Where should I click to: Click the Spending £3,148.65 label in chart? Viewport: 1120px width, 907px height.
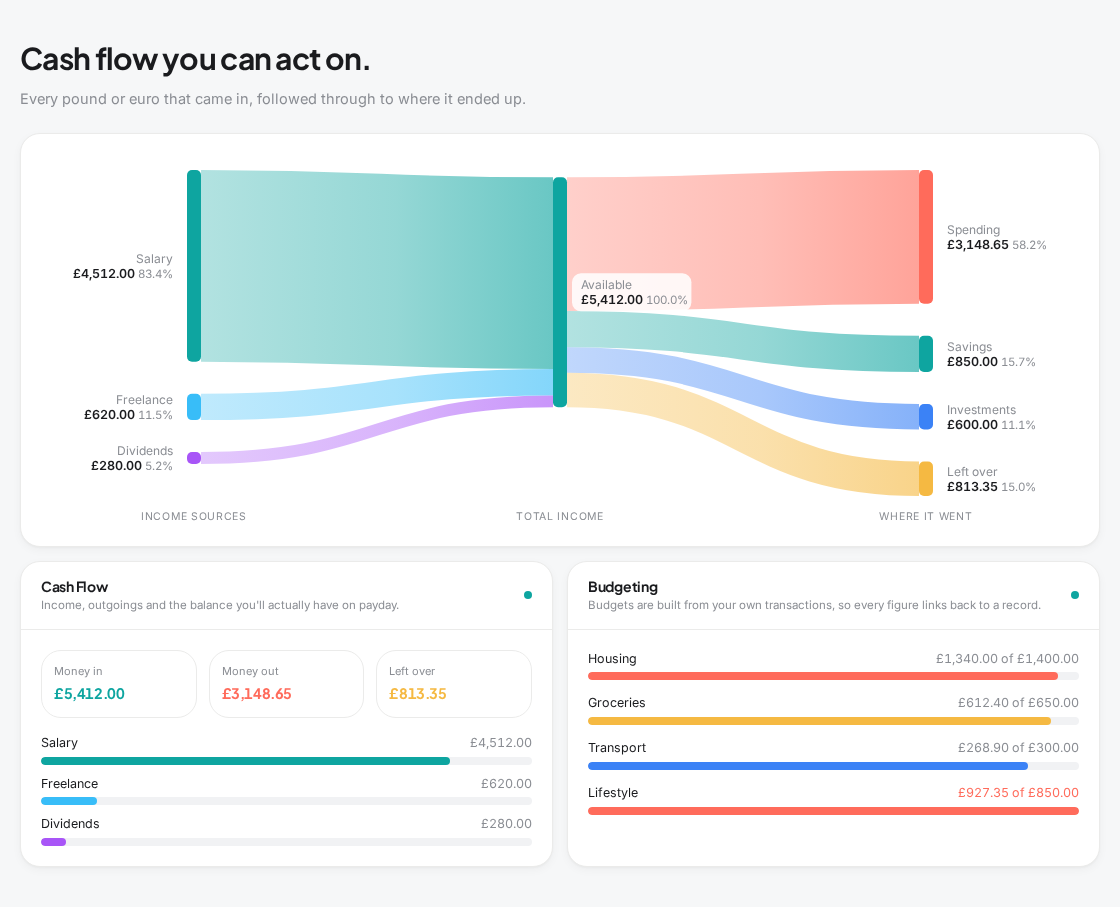[996, 237]
